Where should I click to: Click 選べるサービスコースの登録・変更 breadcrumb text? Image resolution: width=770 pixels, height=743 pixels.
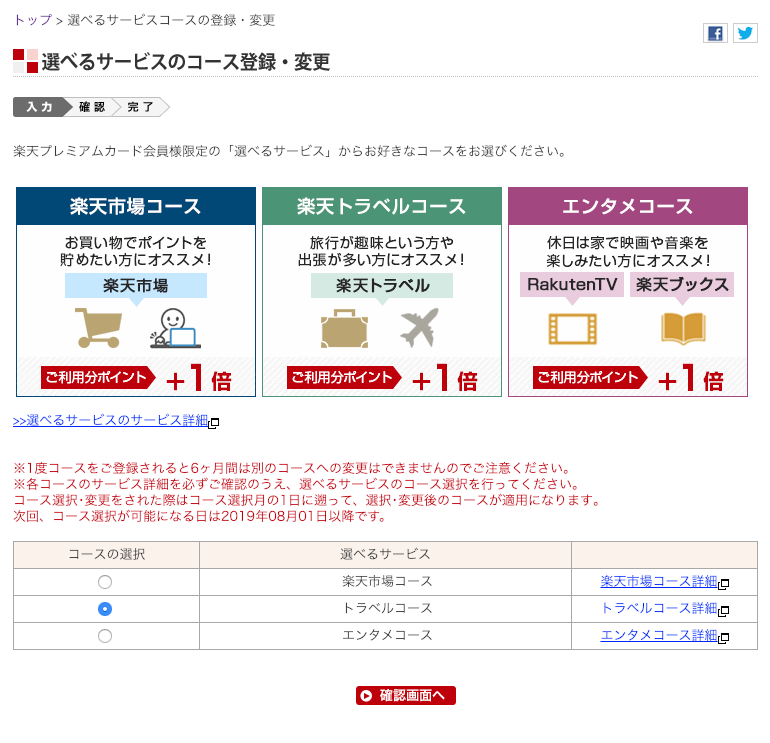(171, 20)
